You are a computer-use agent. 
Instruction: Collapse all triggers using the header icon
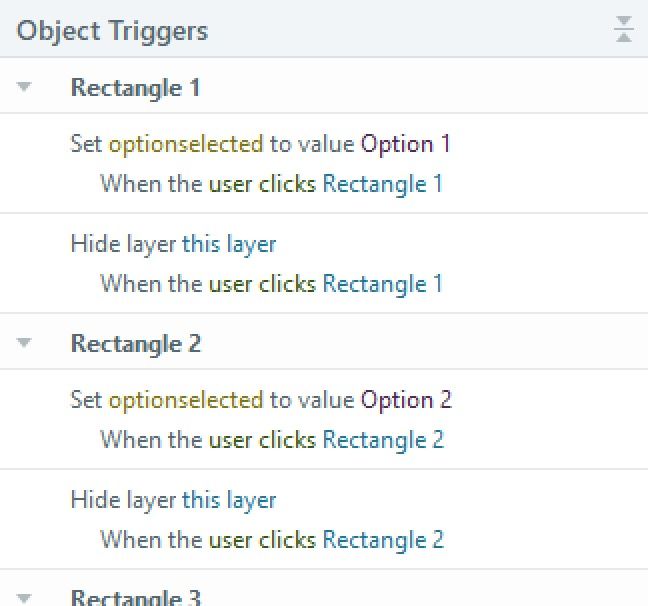[624, 30]
